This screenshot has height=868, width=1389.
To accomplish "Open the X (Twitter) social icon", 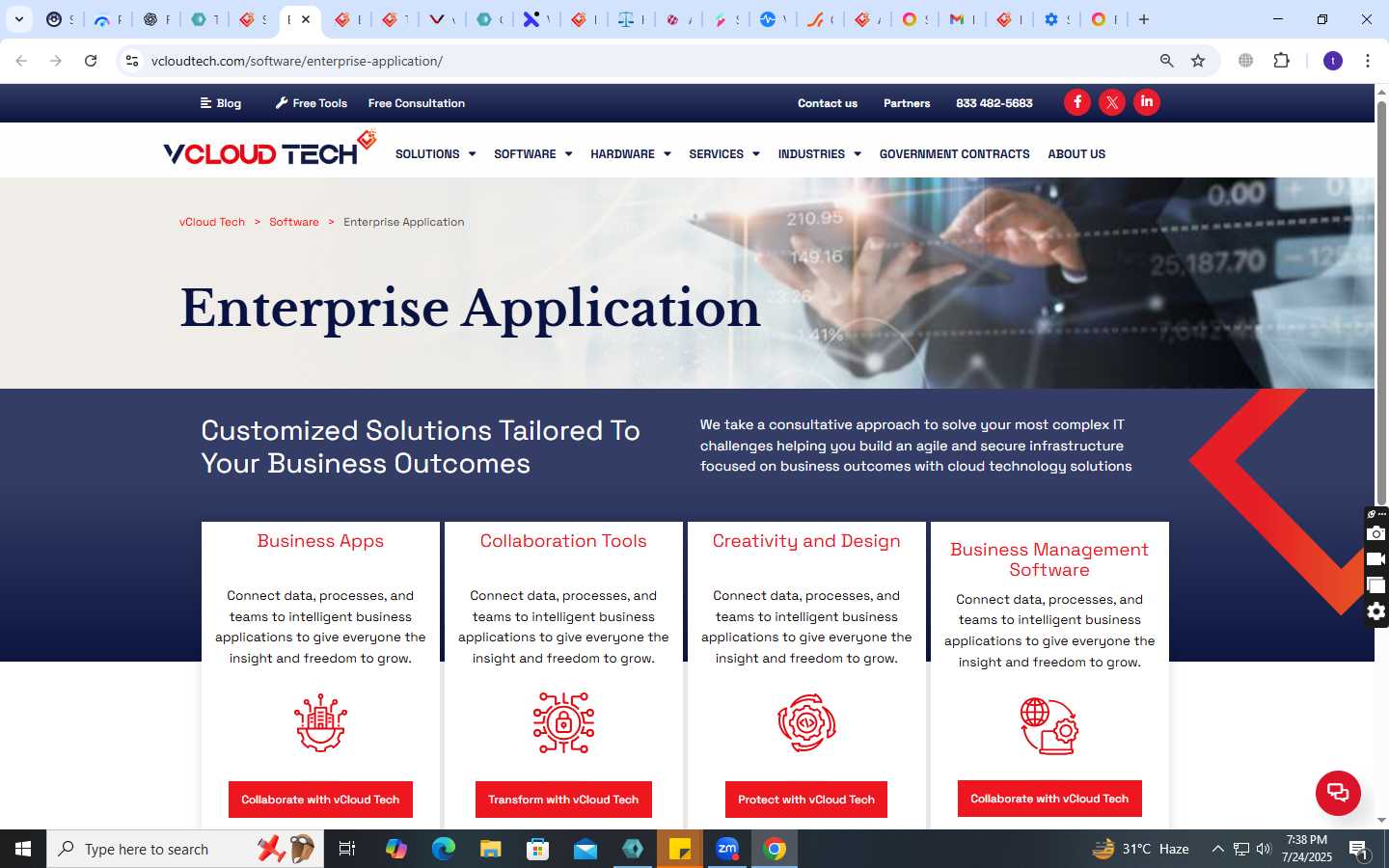I will click(x=1112, y=102).
